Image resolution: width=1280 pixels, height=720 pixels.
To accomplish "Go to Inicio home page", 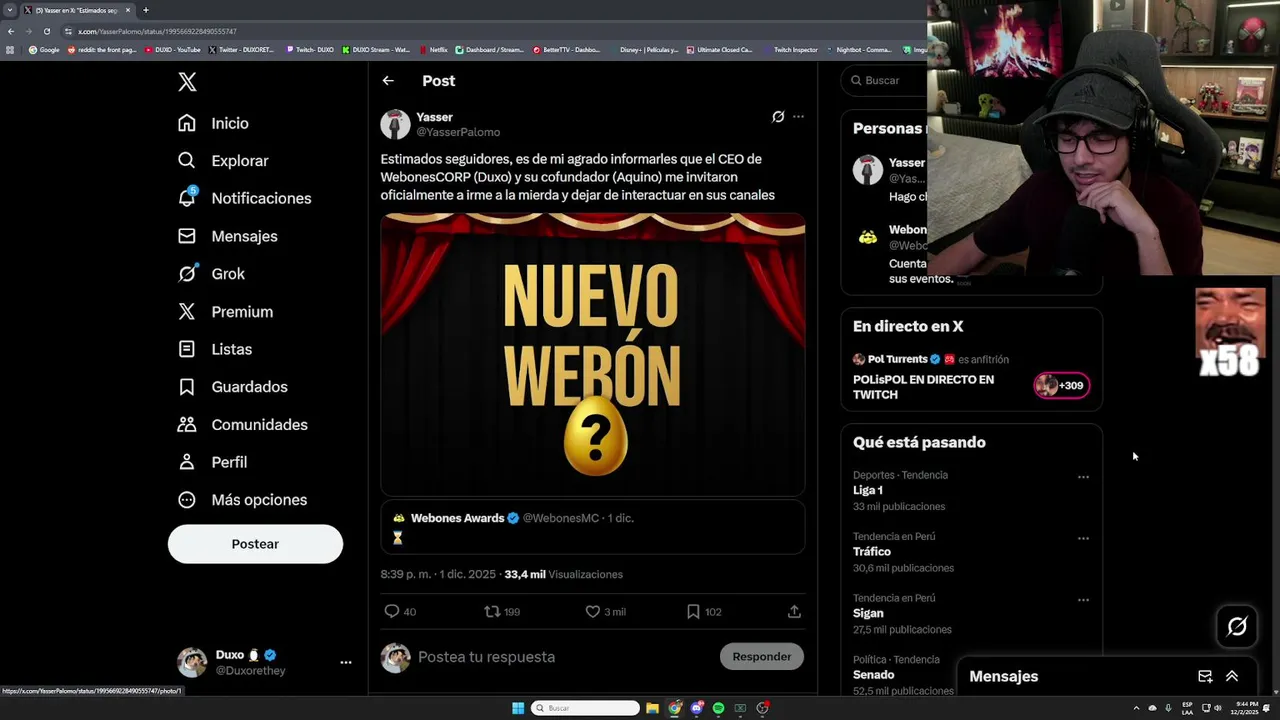I will click(213, 123).
